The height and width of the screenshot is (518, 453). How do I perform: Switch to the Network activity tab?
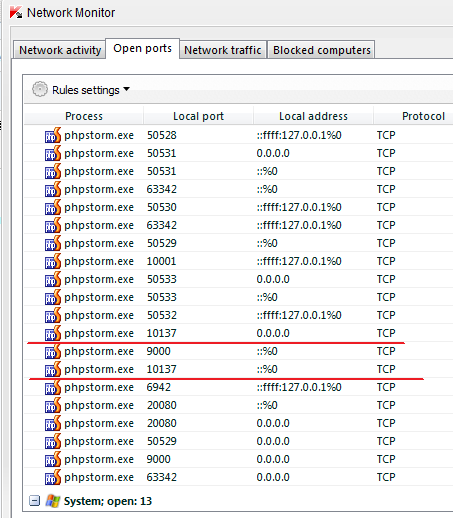click(60, 50)
